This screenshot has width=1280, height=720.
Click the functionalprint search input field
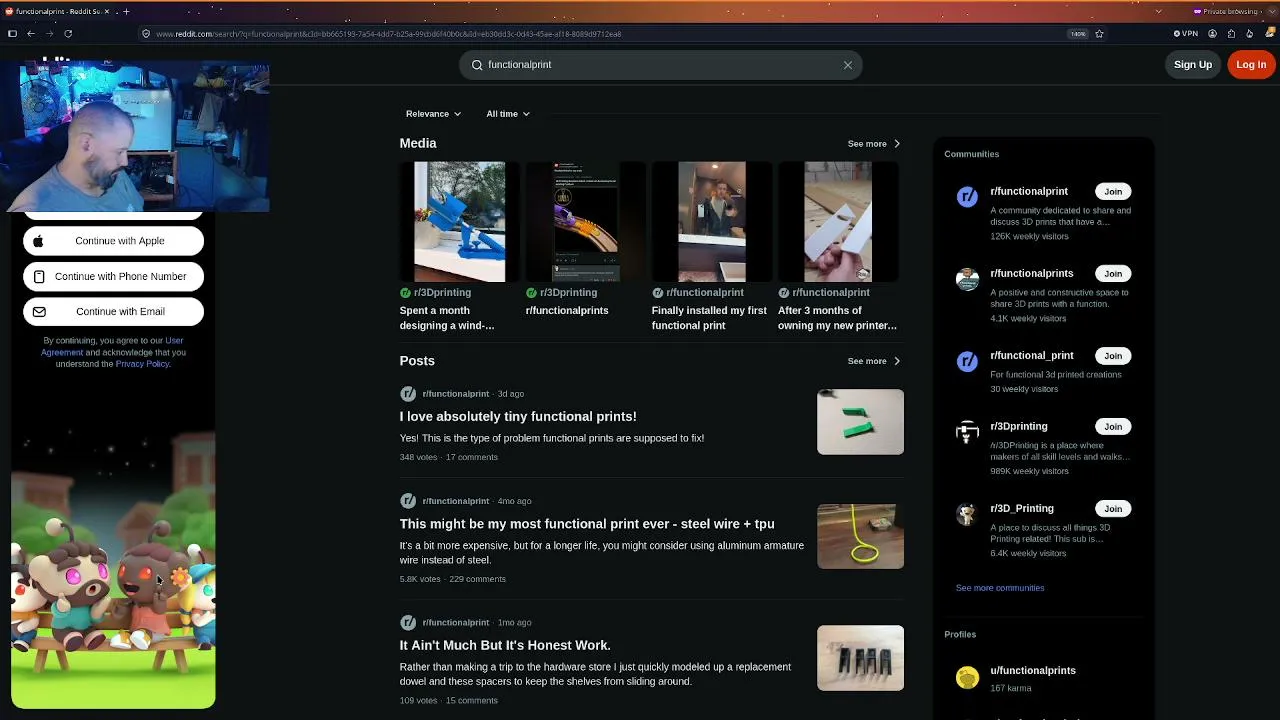(660, 65)
